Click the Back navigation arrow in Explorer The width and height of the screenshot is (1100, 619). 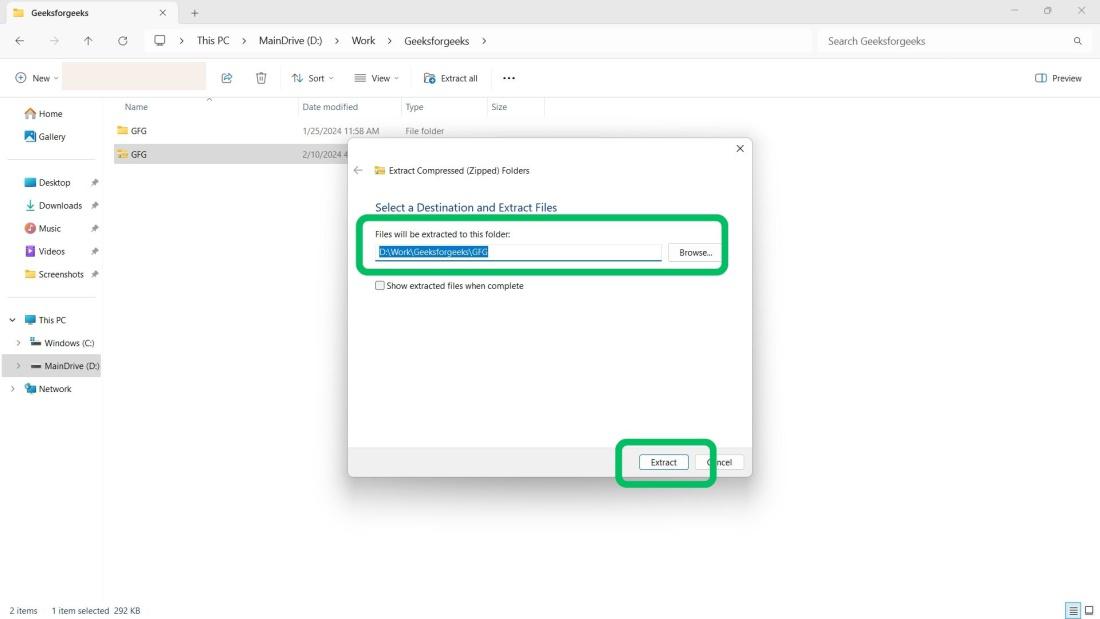[20, 41]
